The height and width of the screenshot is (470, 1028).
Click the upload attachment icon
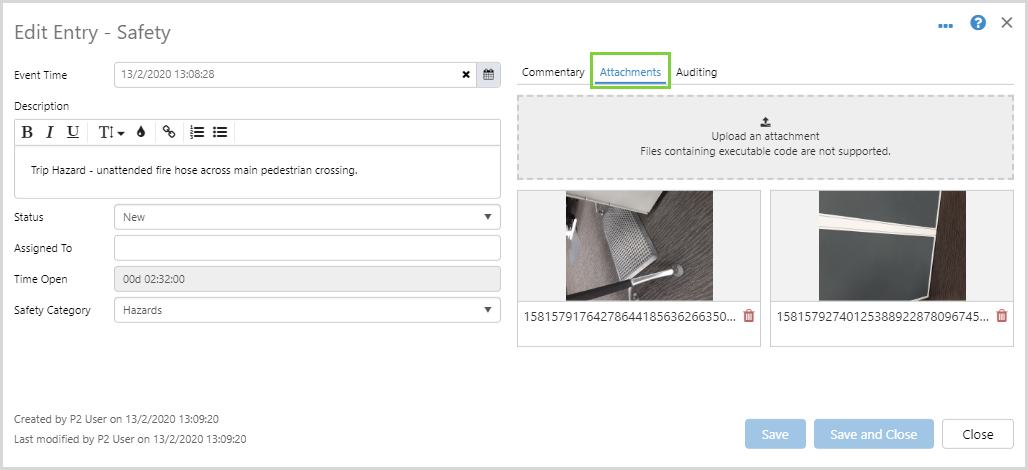point(766,122)
